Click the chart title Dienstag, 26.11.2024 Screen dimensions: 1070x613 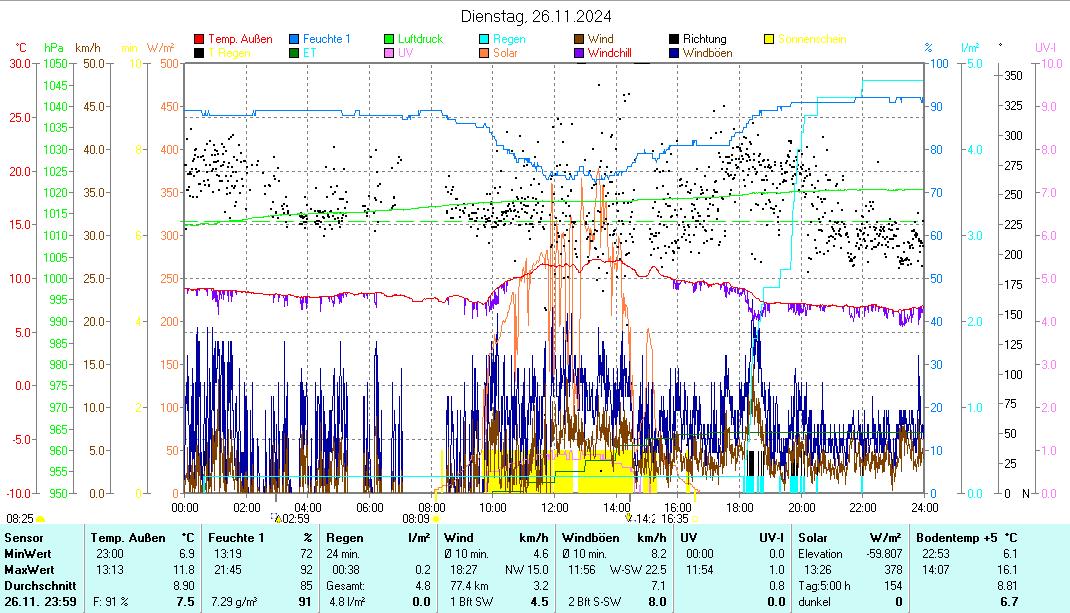(536, 16)
